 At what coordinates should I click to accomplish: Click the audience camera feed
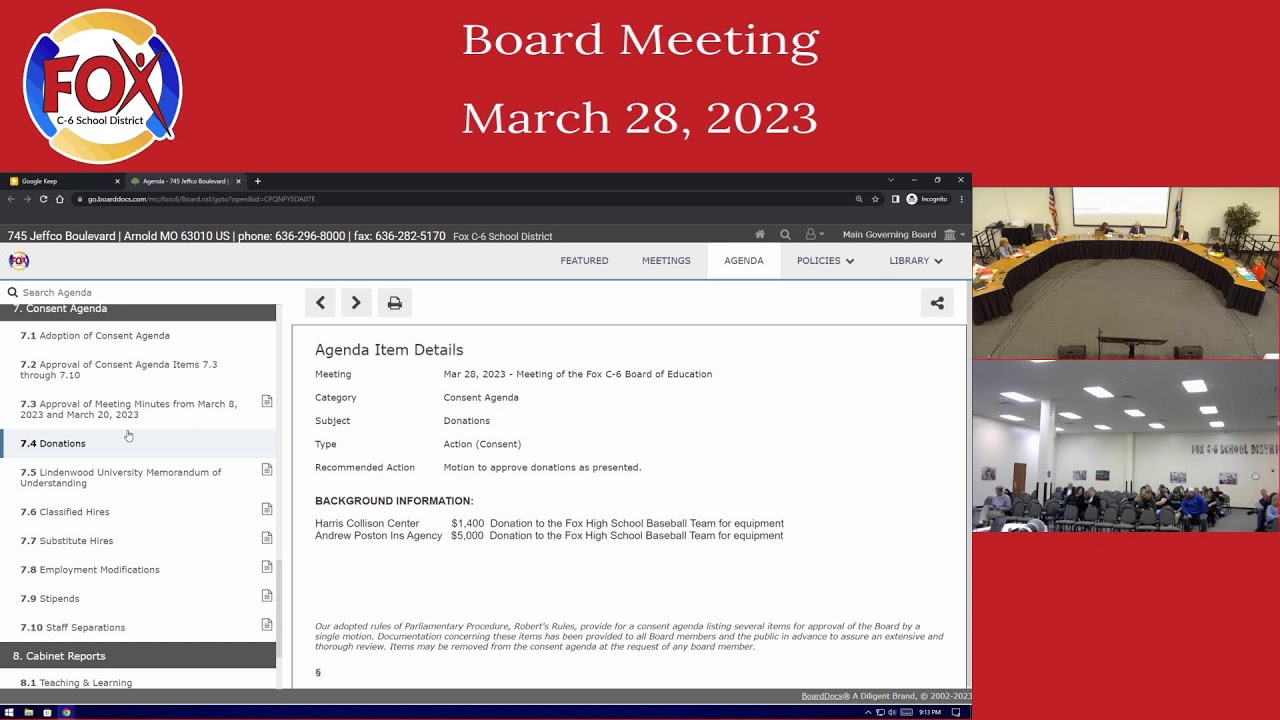[x=1126, y=446]
